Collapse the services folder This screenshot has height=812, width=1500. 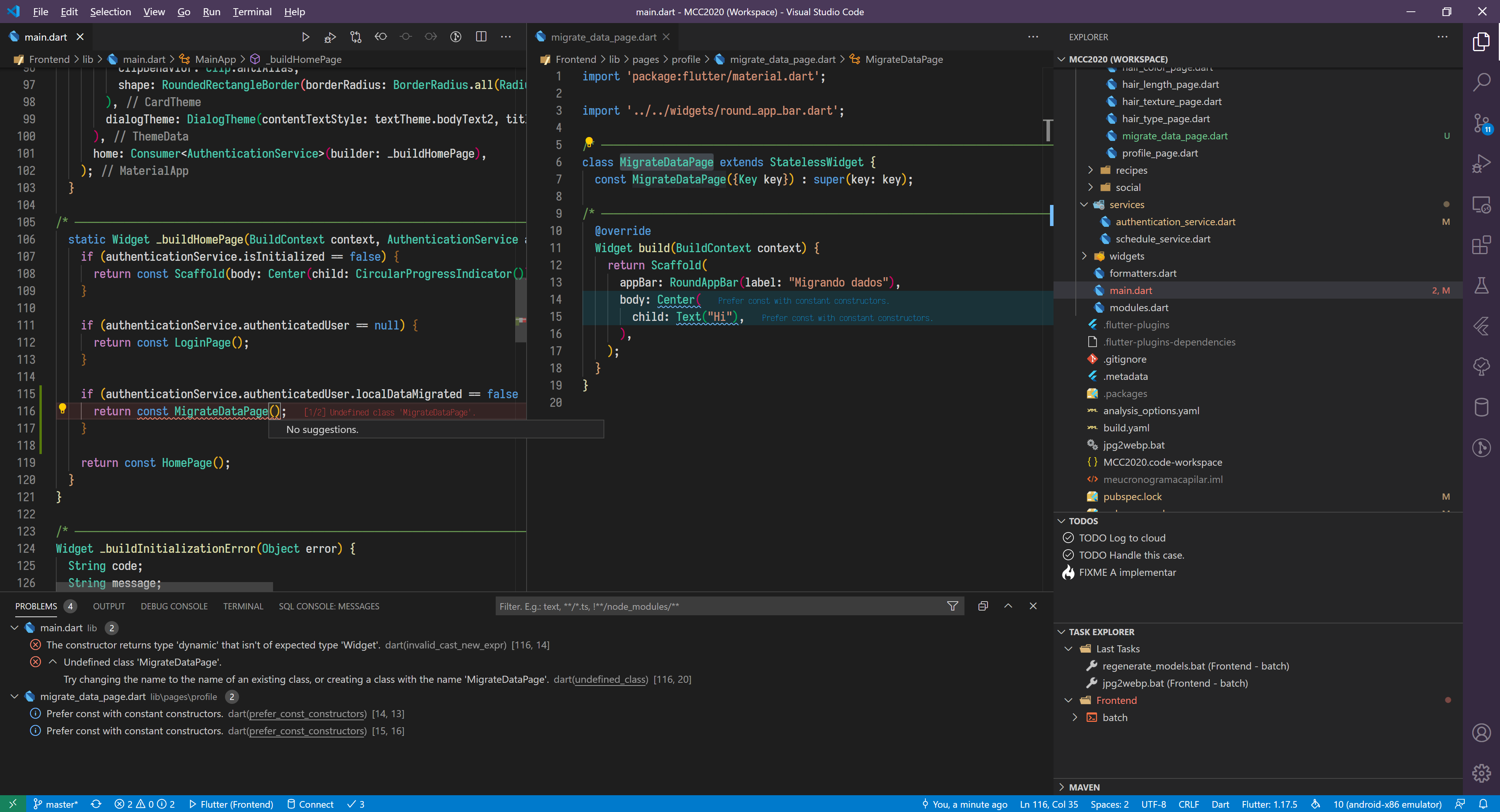click(x=1084, y=204)
